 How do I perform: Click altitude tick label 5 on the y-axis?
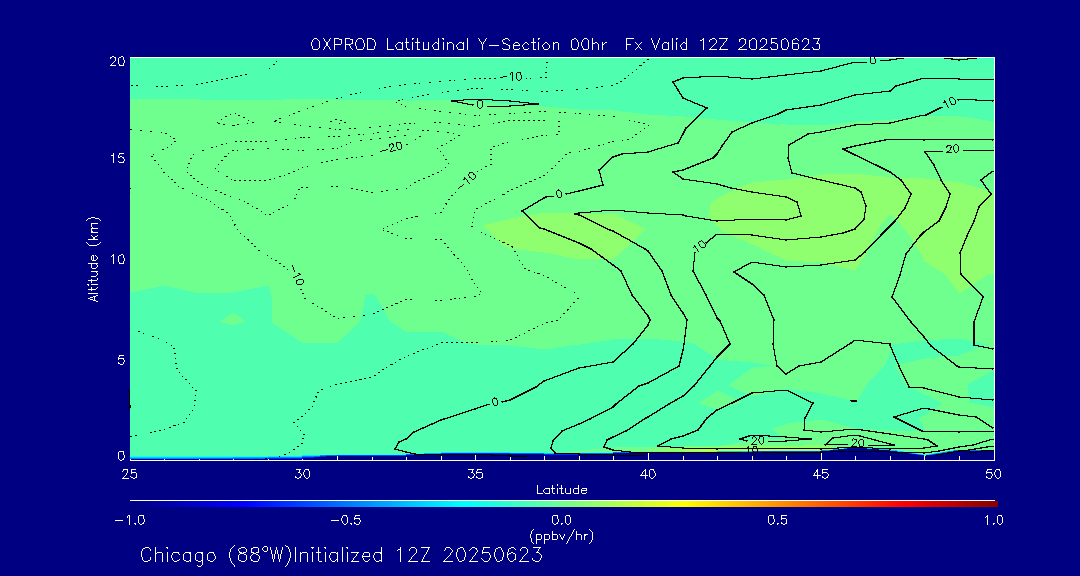pos(117,359)
